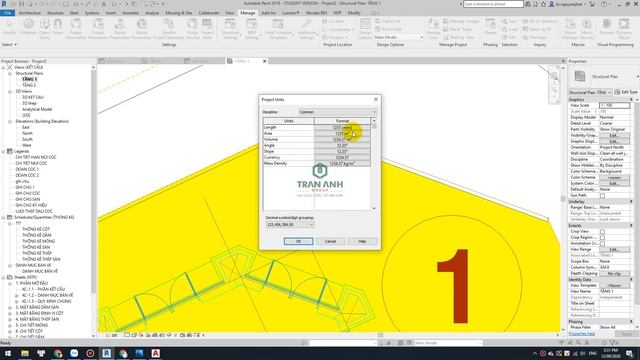Screen dimensions: 640x360
Task: Click the keyword search field in title bar
Action: tap(493, 4)
